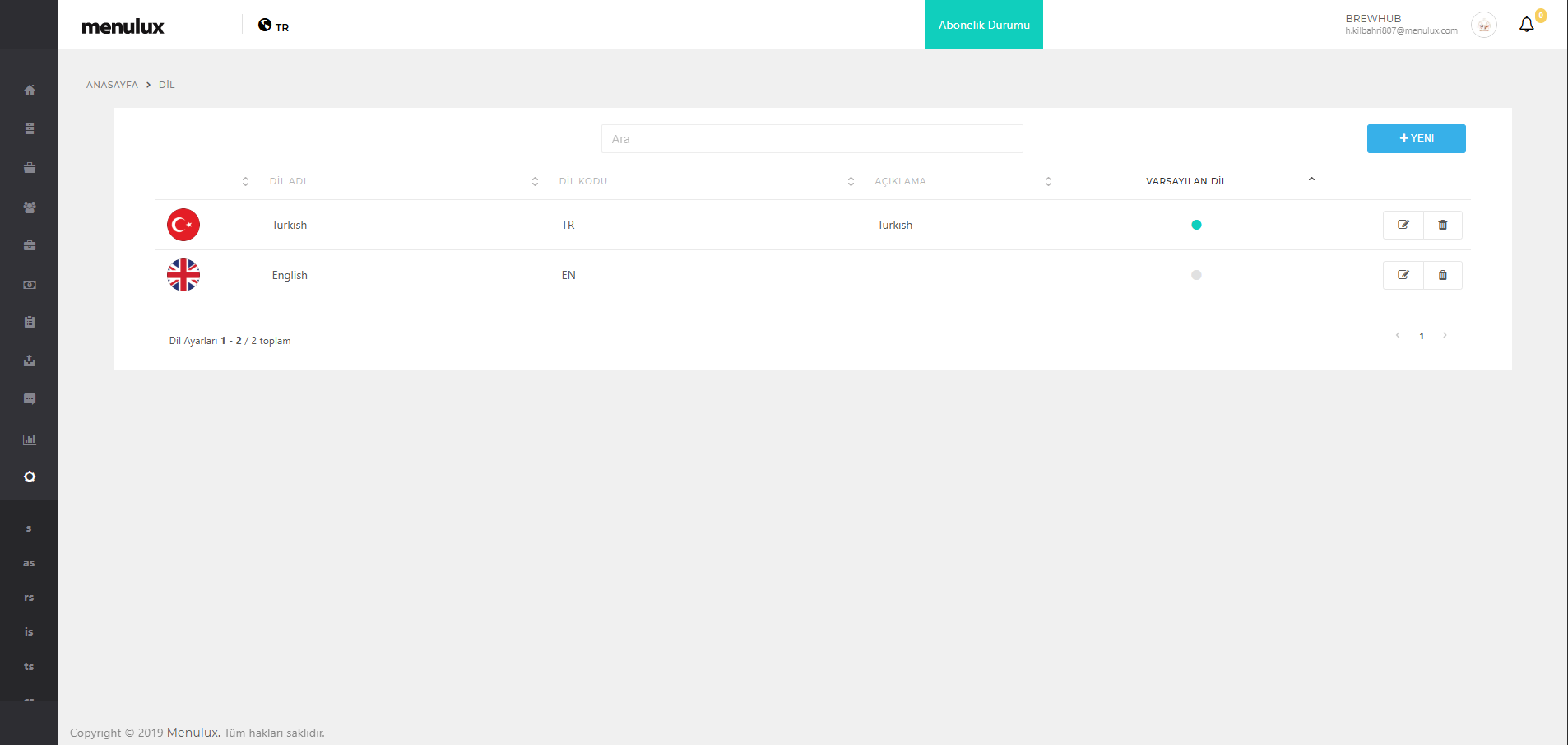Click the notification bell icon

[x=1526, y=25]
